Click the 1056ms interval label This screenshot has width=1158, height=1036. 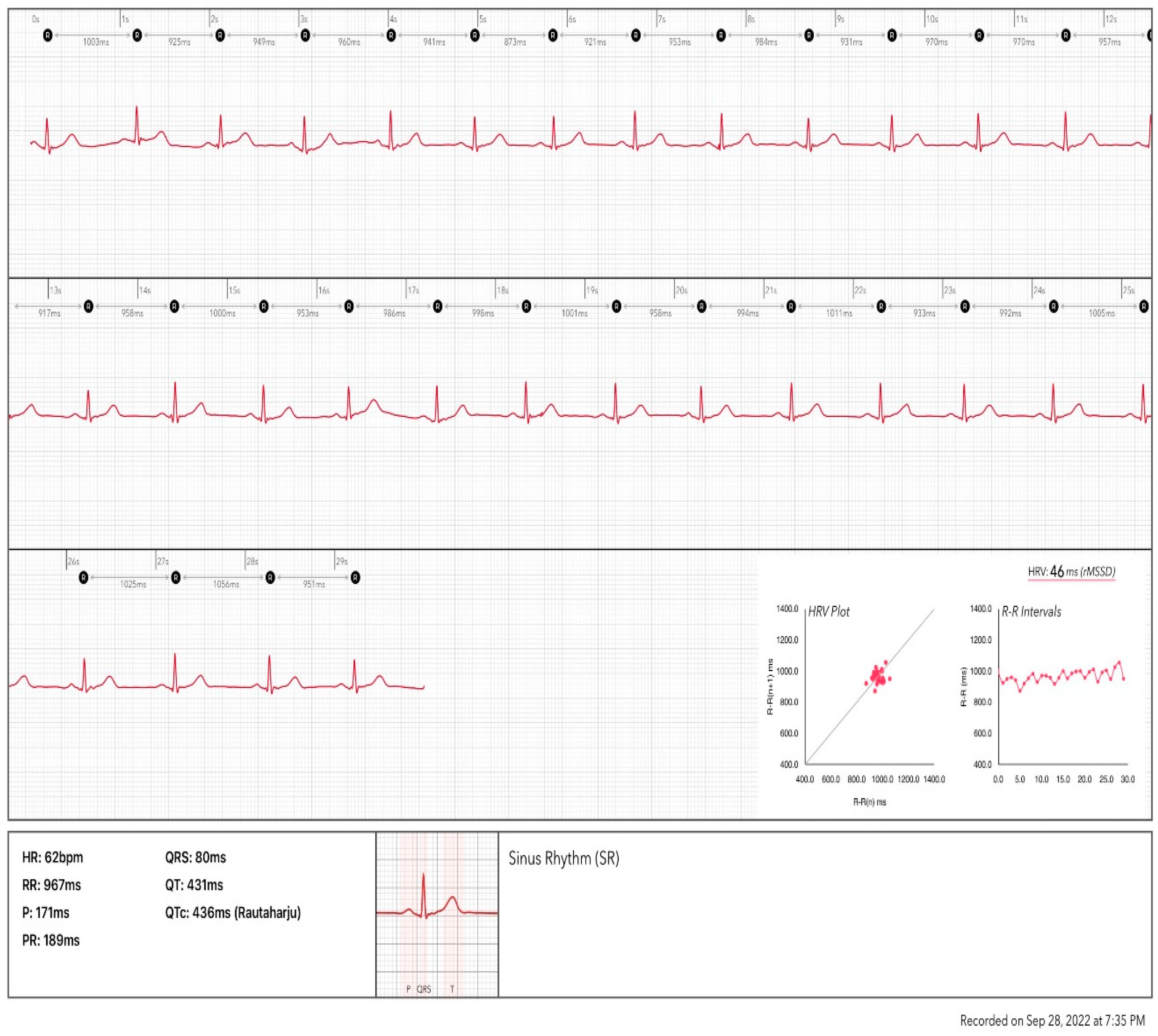226,585
